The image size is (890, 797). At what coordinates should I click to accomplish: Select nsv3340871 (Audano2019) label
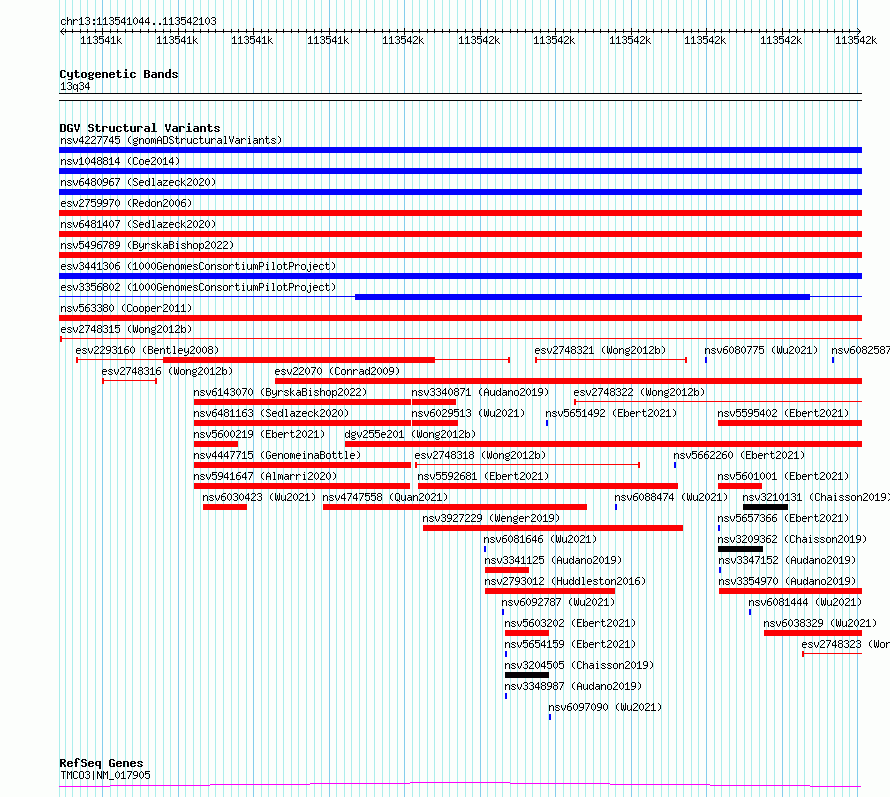click(x=480, y=392)
